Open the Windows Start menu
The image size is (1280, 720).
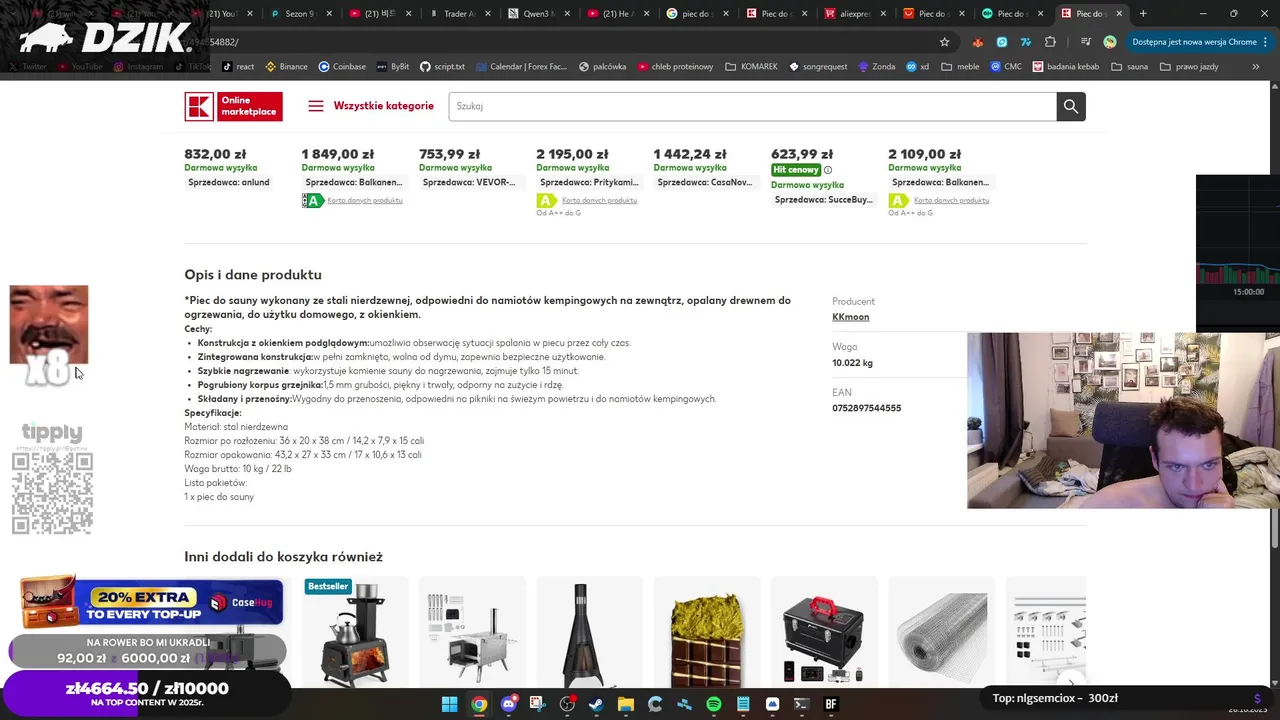(x=450, y=704)
